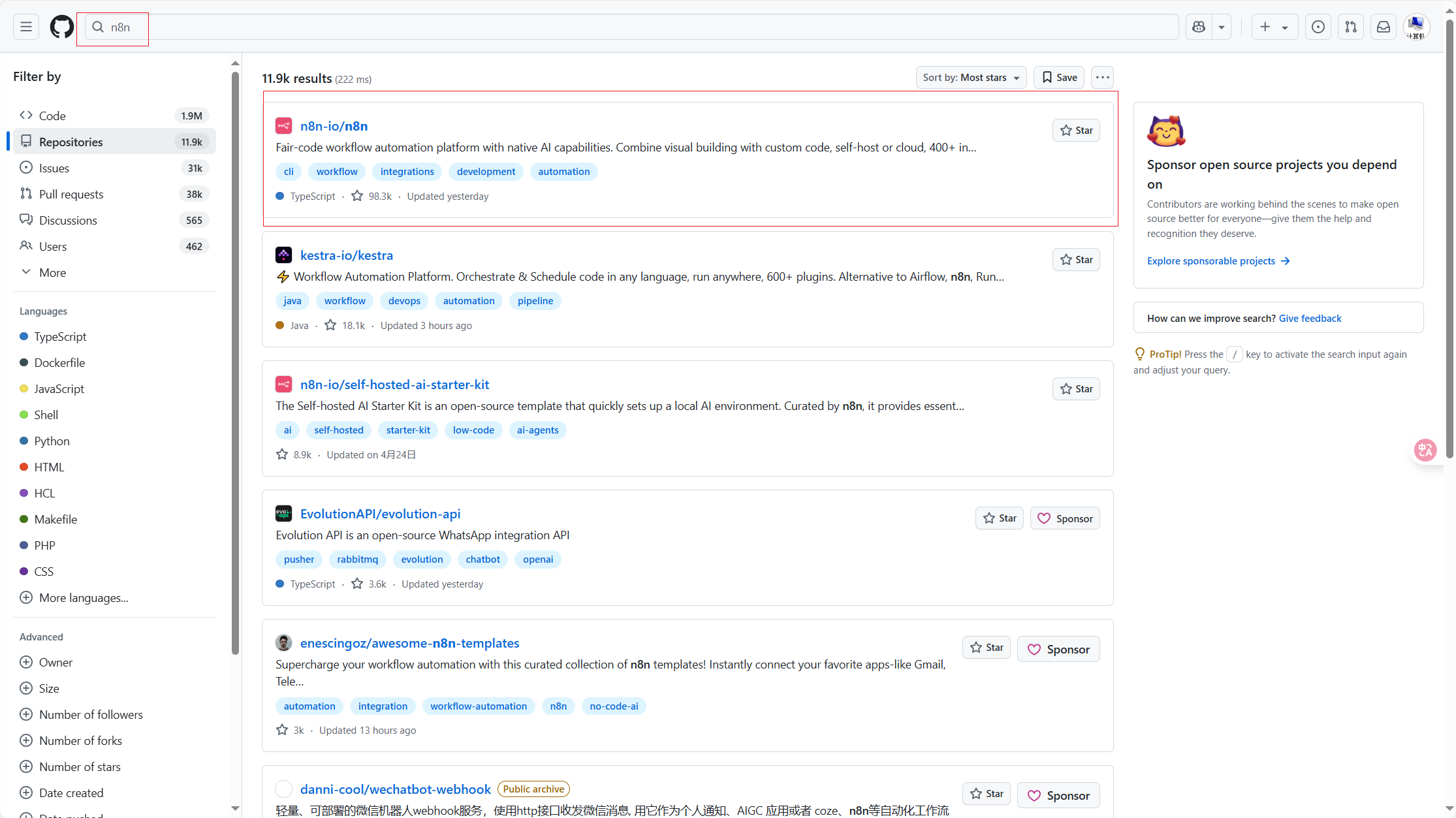This screenshot has width=1456, height=818.
Task: Open the create new plus dropdown
Action: point(1274,27)
